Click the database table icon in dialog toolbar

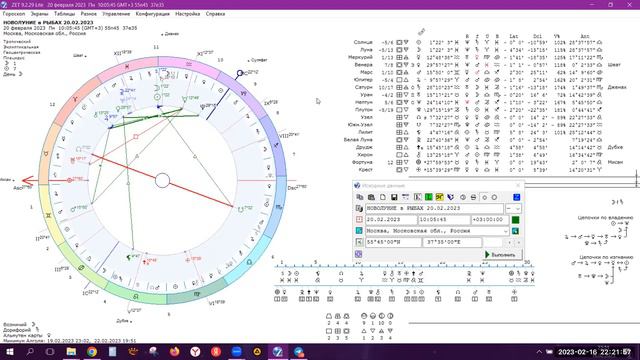tap(405, 197)
